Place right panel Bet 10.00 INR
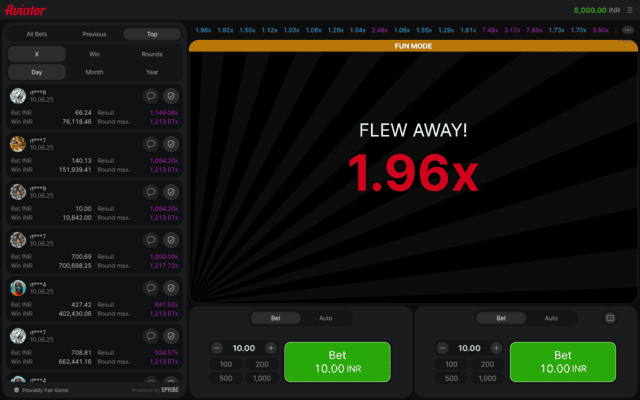This screenshot has width=640, height=400. [x=563, y=362]
